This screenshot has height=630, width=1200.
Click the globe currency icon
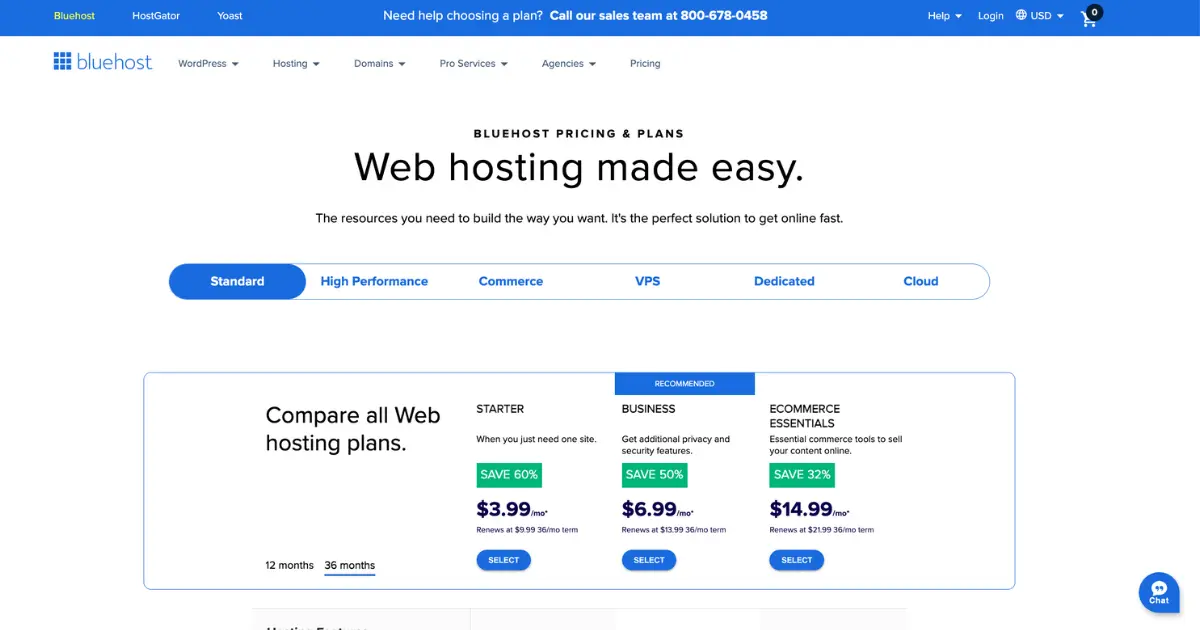[1021, 15]
